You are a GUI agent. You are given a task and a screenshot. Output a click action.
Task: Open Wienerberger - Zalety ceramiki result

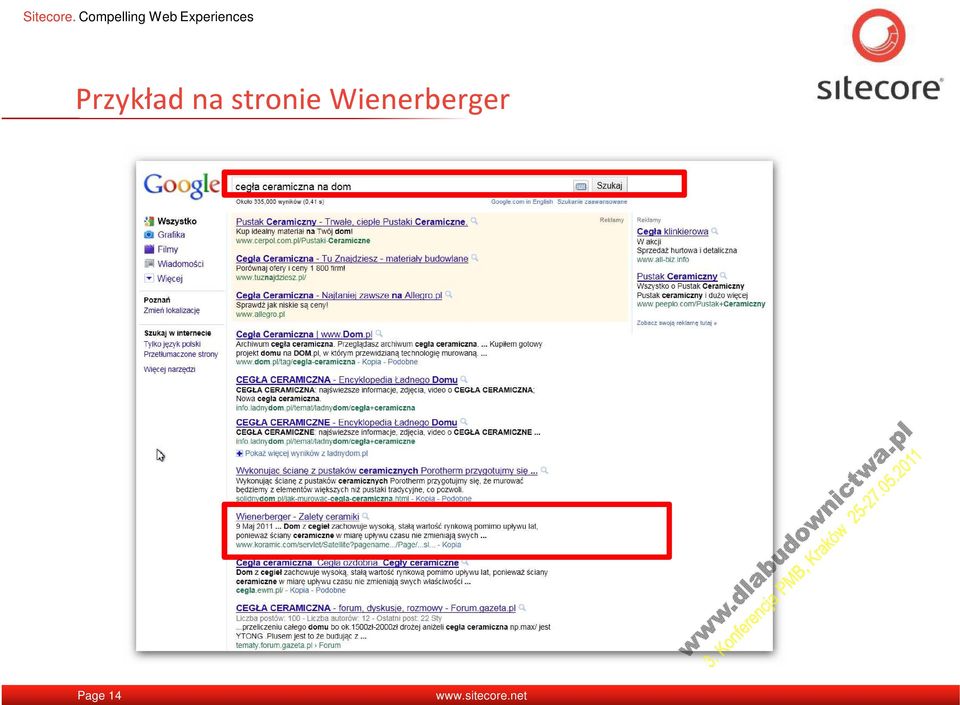[x=298, y=517]
